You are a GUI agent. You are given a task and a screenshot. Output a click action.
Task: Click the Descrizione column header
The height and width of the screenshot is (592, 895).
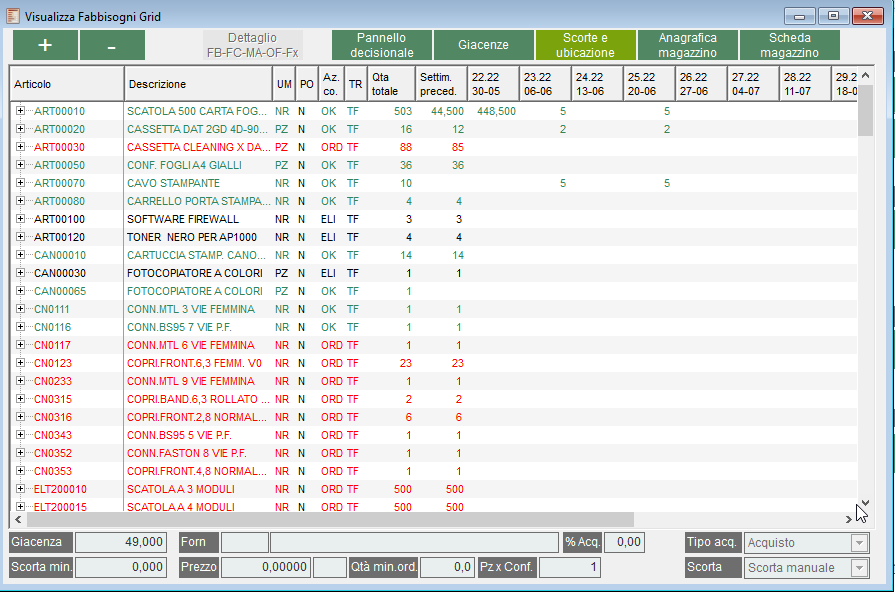[x=198, y=84]
